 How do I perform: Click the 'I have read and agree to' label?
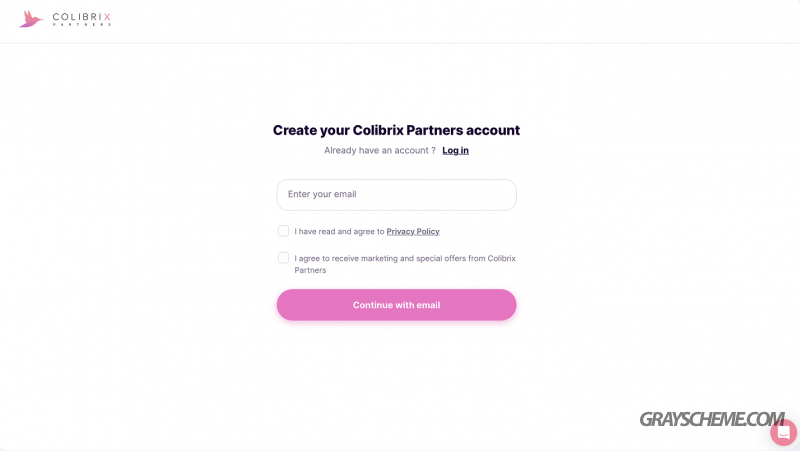click(x=339, y=232)
